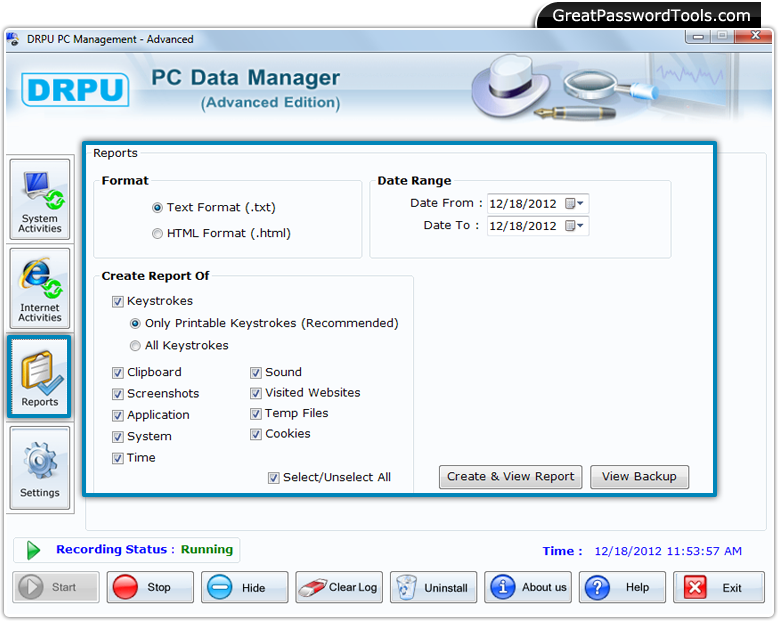Open the Help question mark button
Screen dimensions: 778x621
click(x=622, y=587)
